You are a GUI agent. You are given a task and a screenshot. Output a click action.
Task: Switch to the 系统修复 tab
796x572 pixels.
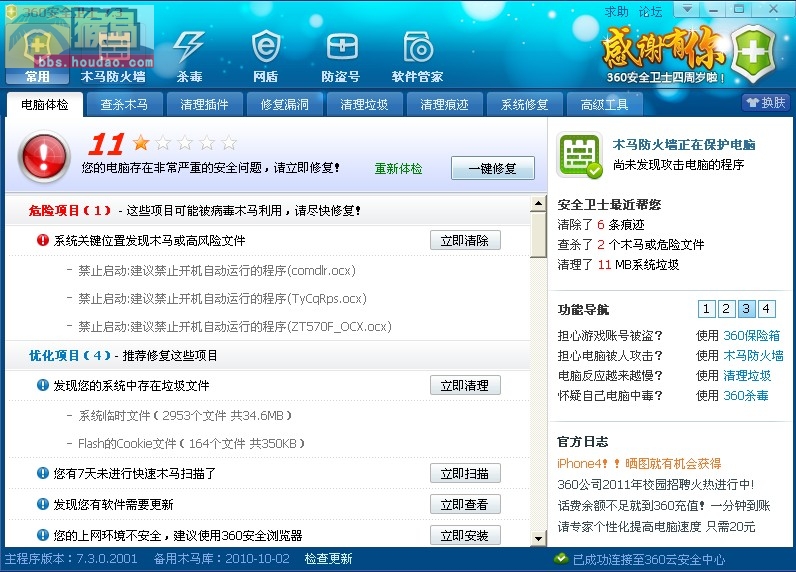coord(524,105)
